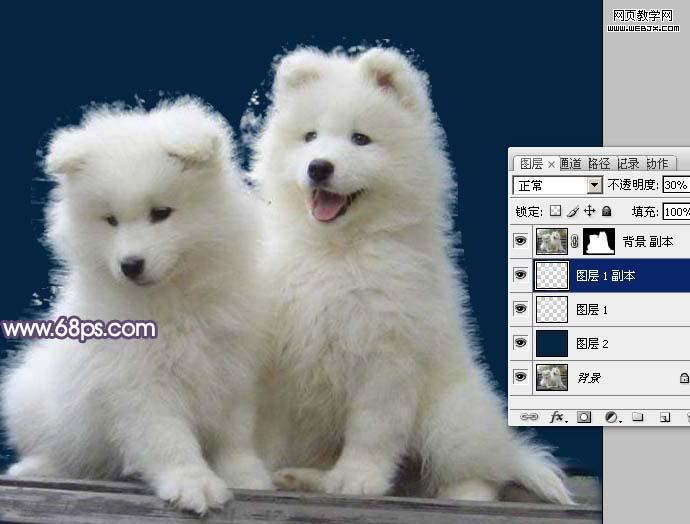Toggle lock position move icon
The image size is (690, 524).
tap(589, 211)
